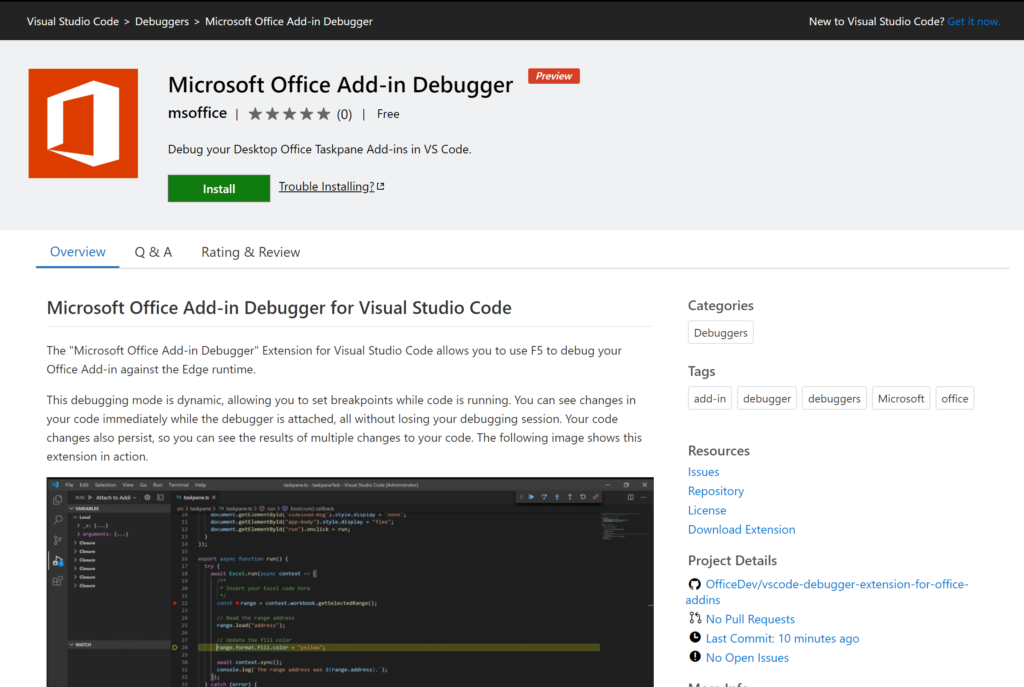
Task: Click the No Pull Requests link
Action: click(750, 619)
